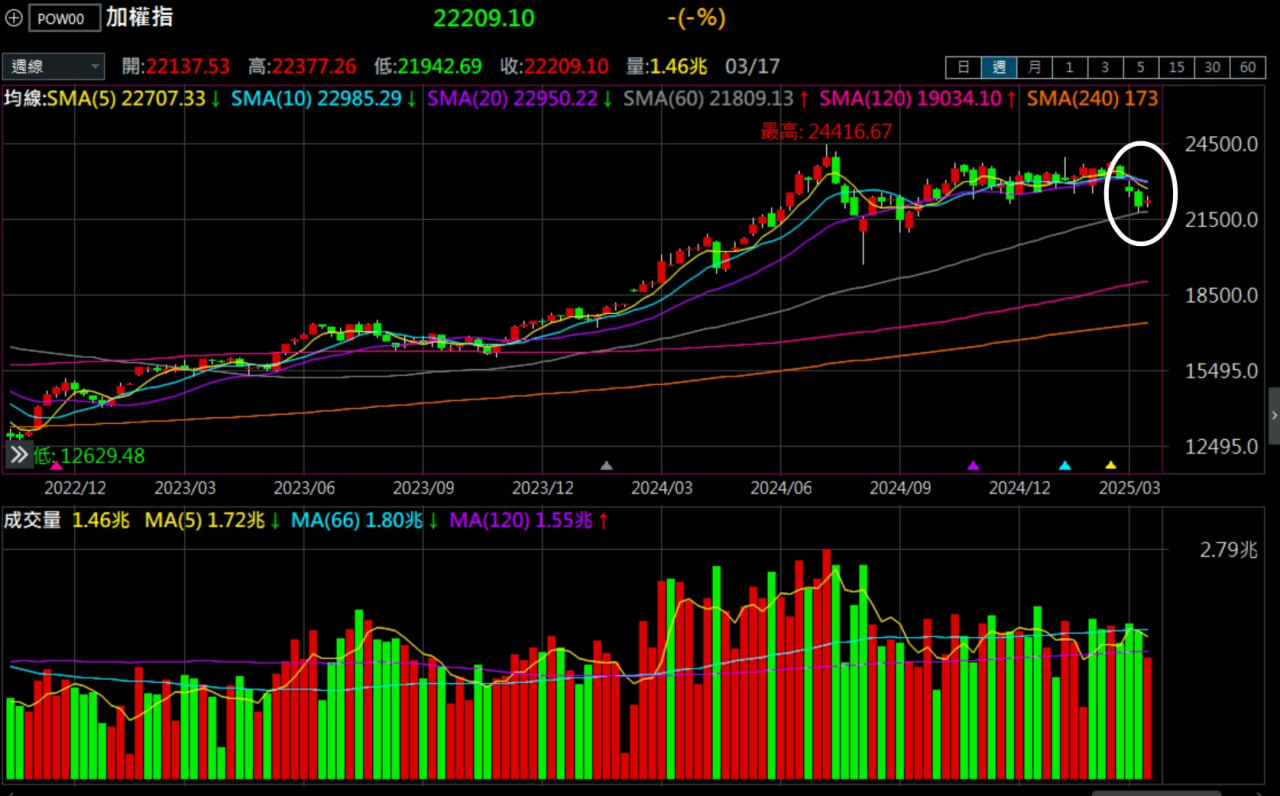Expand the double-chevron panel at chart bottom-left

click(19, 456)
